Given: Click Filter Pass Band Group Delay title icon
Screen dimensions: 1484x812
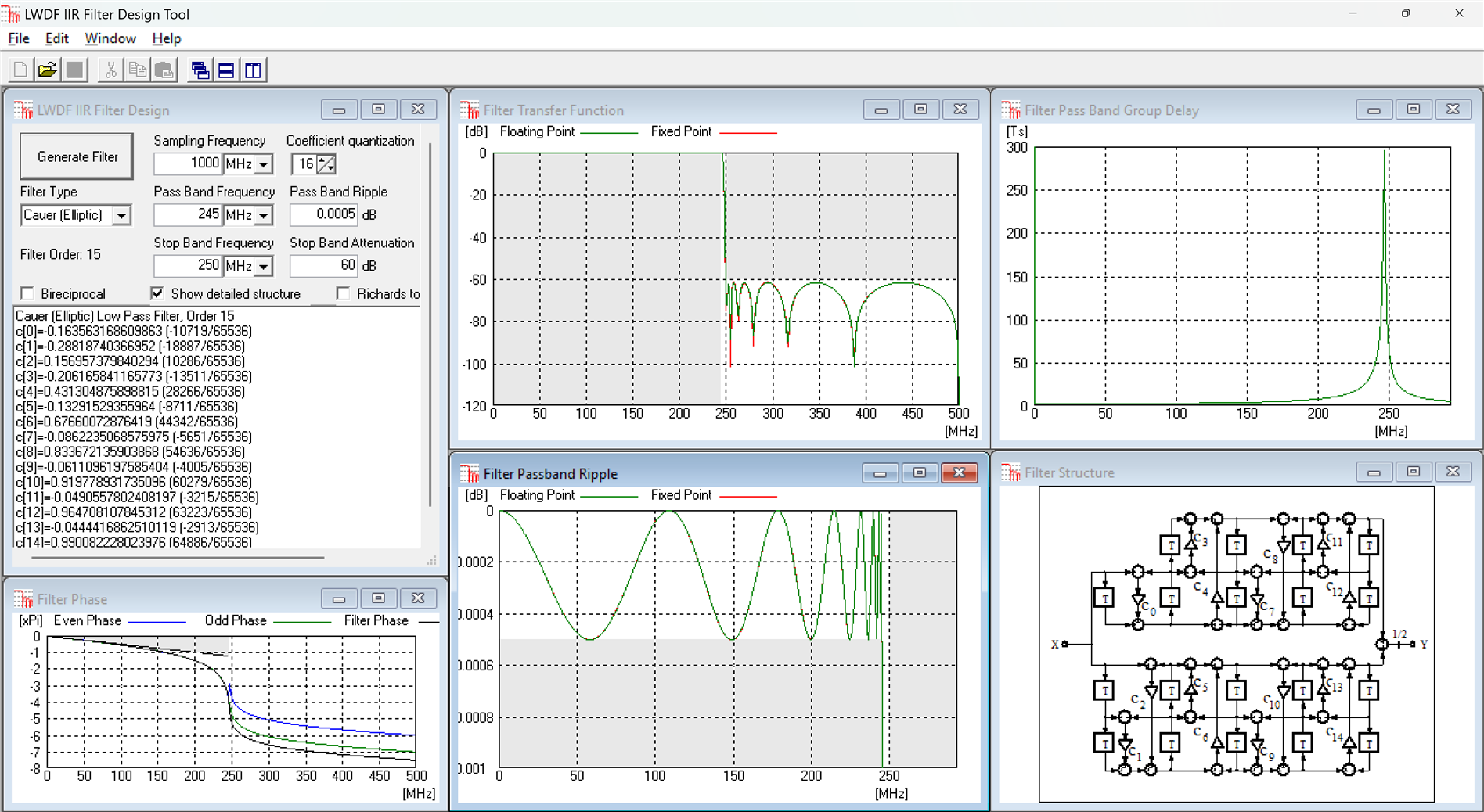Looking at the screenshot, I should point(1011,110).
